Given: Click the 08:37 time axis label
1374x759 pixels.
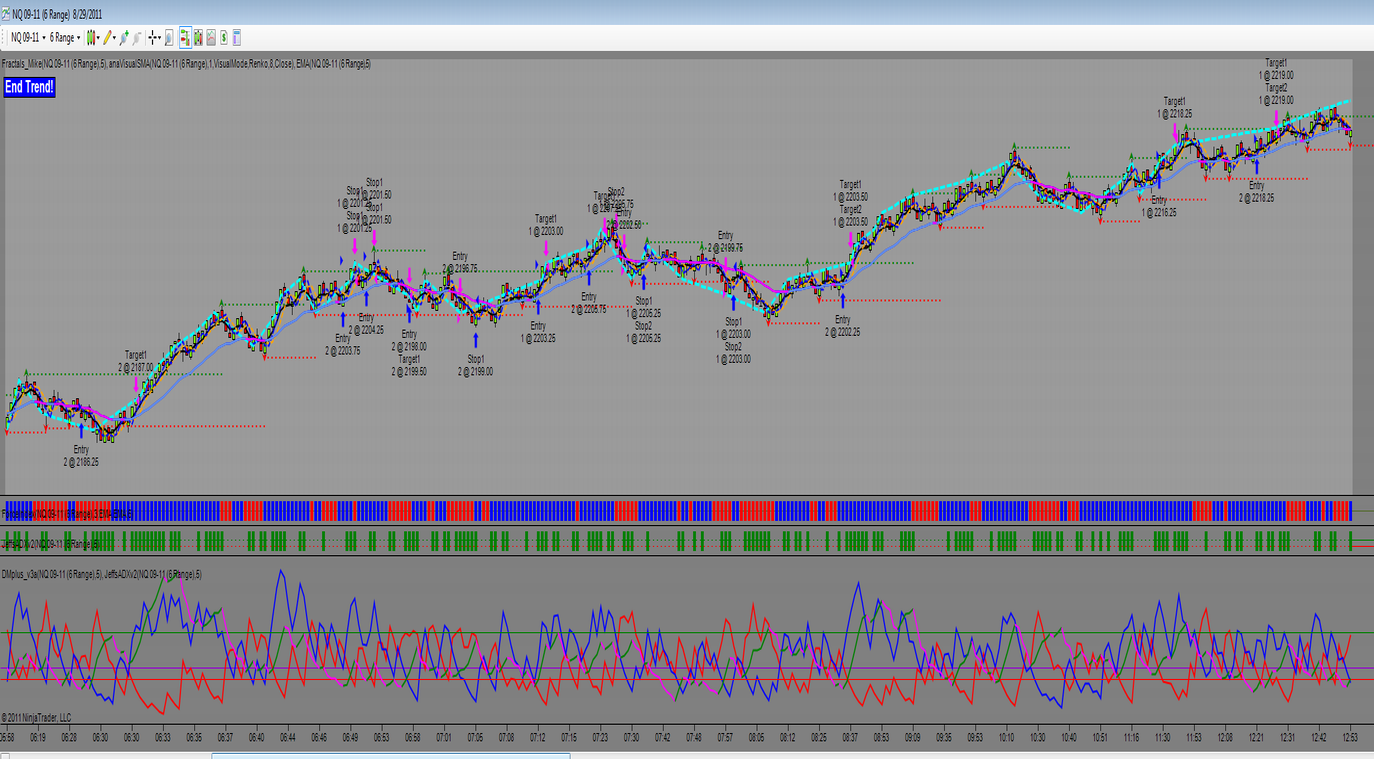Looking at the screenshot, I should tap(850, 738).
